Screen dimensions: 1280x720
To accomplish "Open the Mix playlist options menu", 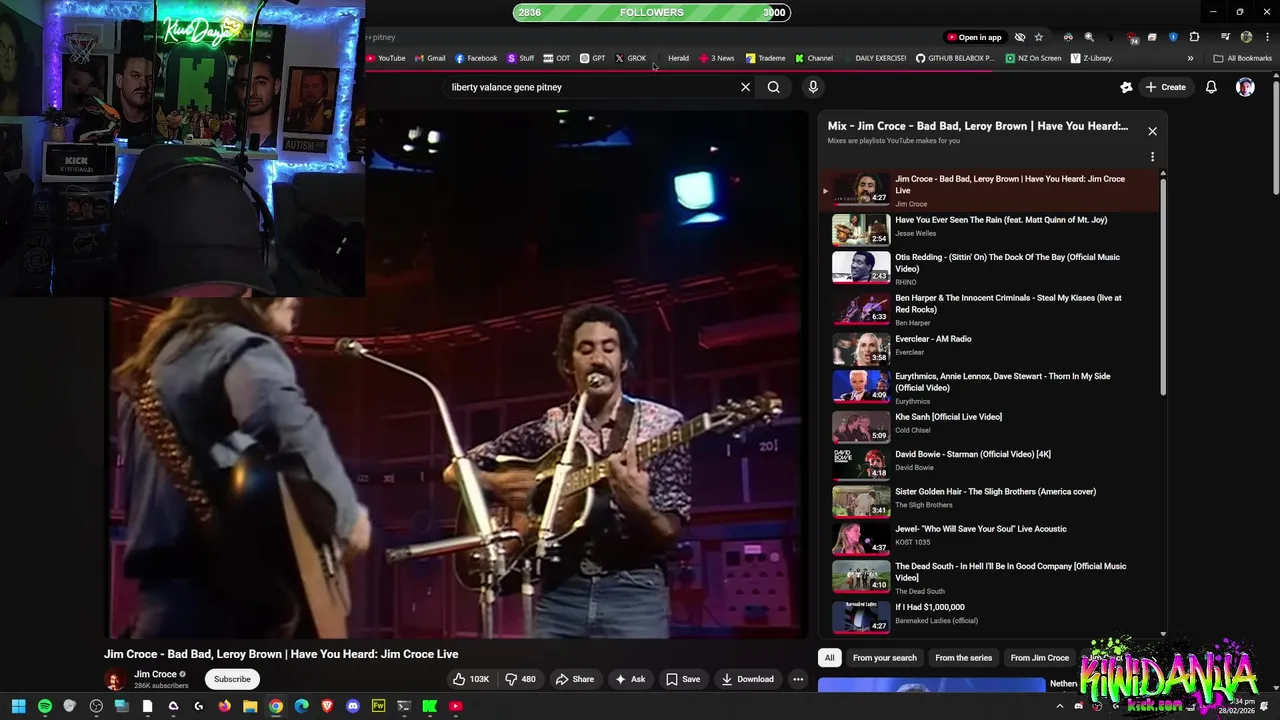I will point(1152,157).
